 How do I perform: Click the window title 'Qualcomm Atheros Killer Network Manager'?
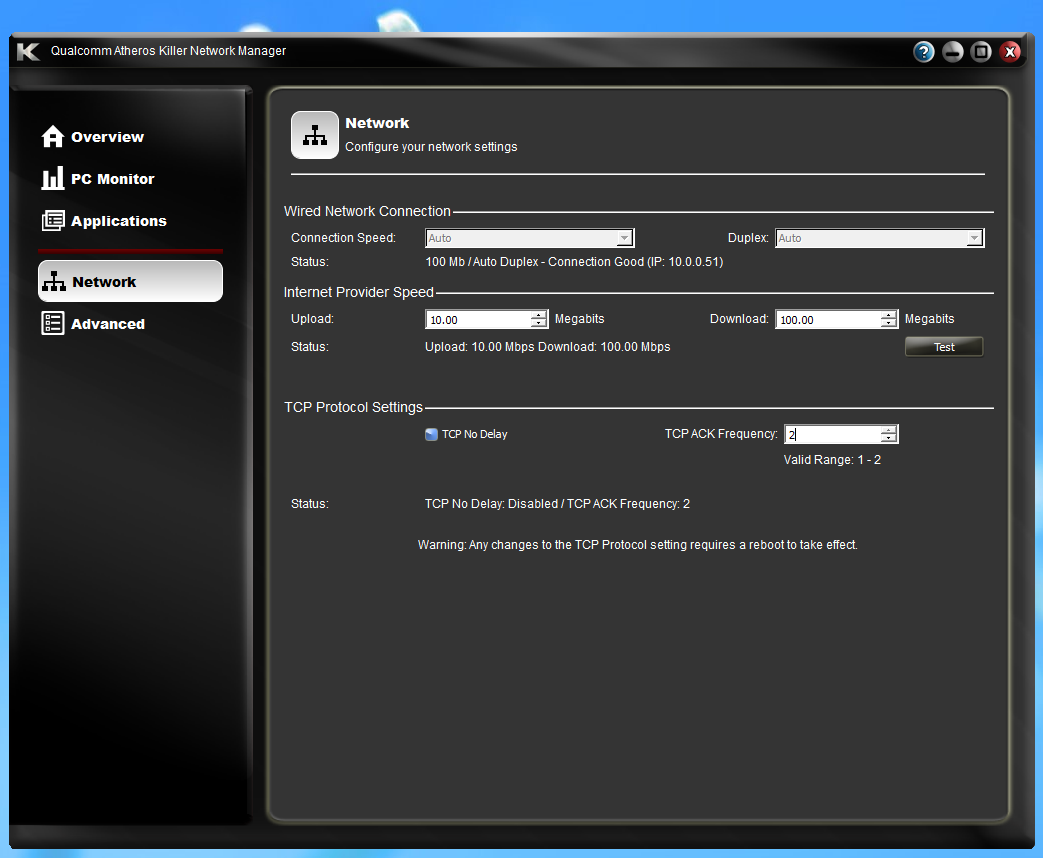point(168,51)
